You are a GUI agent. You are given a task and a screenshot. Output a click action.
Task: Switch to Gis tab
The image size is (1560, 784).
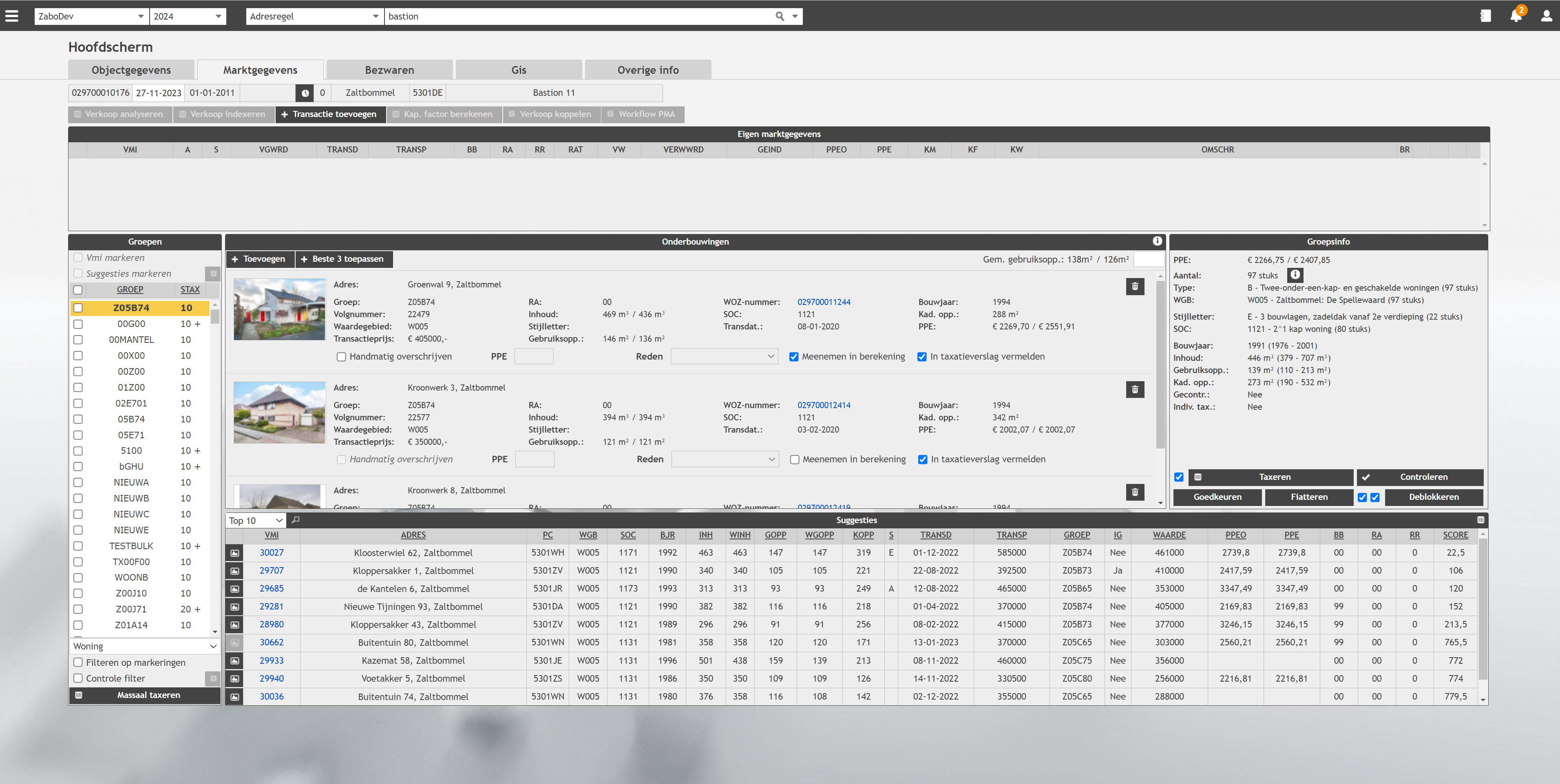[519, 70]
